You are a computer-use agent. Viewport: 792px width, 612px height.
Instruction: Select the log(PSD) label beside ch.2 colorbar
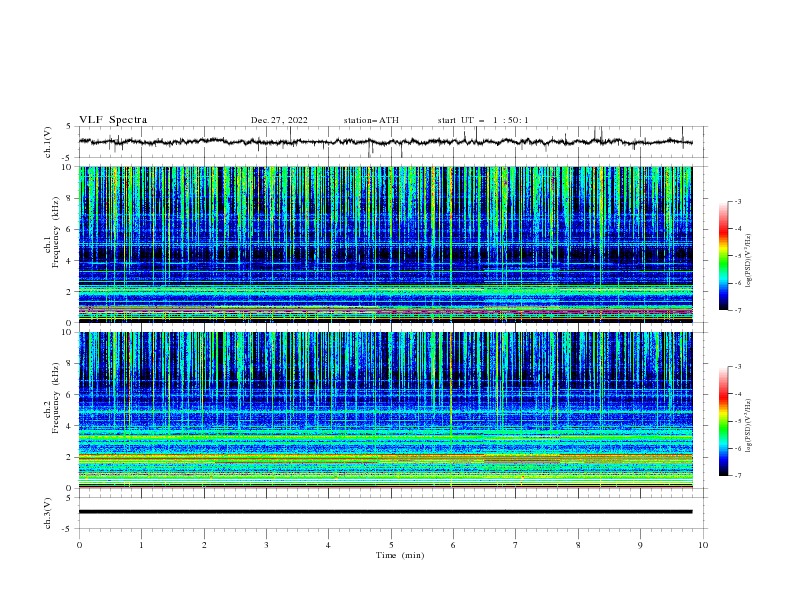pos(748,426)
